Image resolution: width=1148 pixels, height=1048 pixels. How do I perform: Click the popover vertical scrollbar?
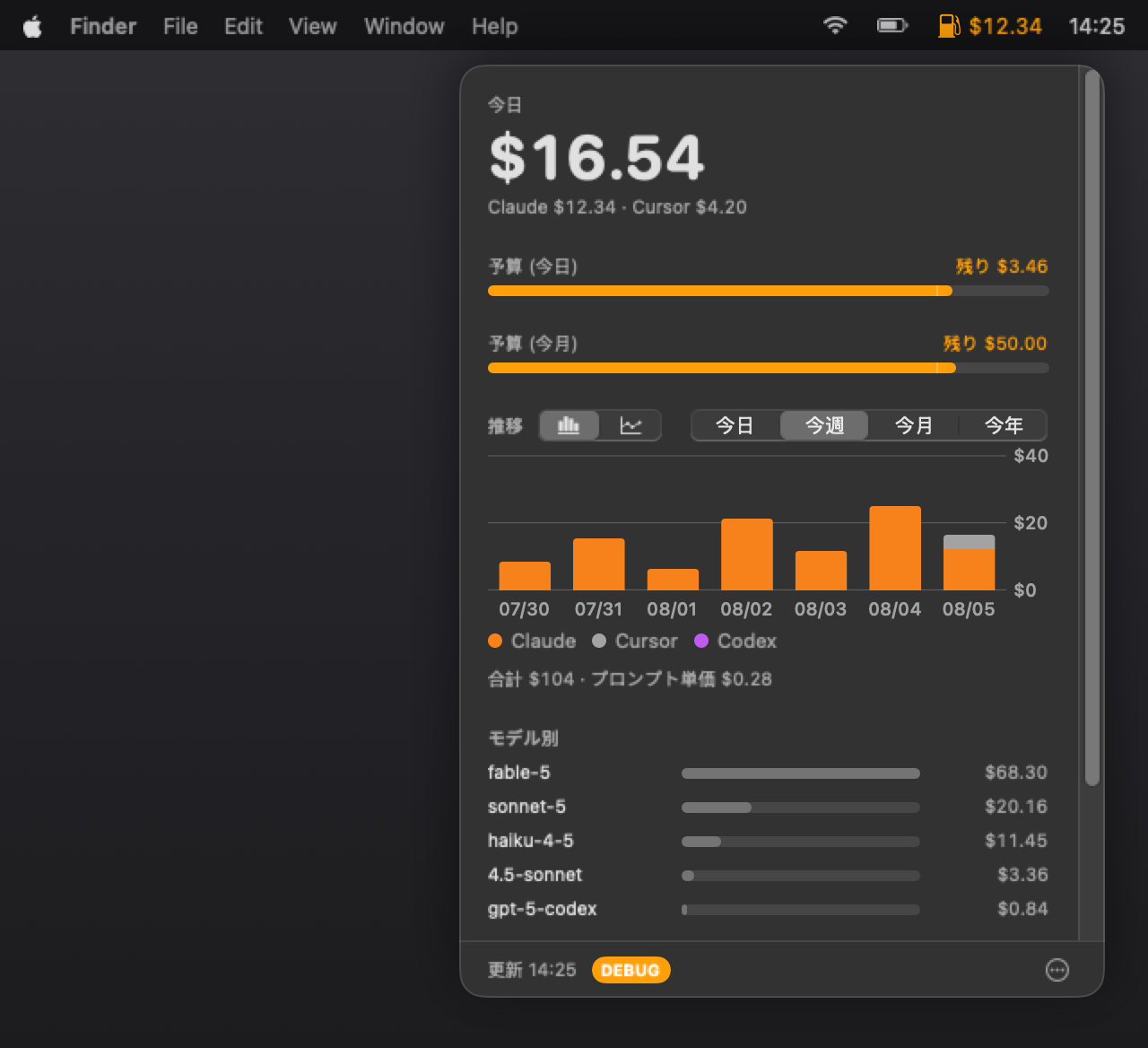(1091, 429)
